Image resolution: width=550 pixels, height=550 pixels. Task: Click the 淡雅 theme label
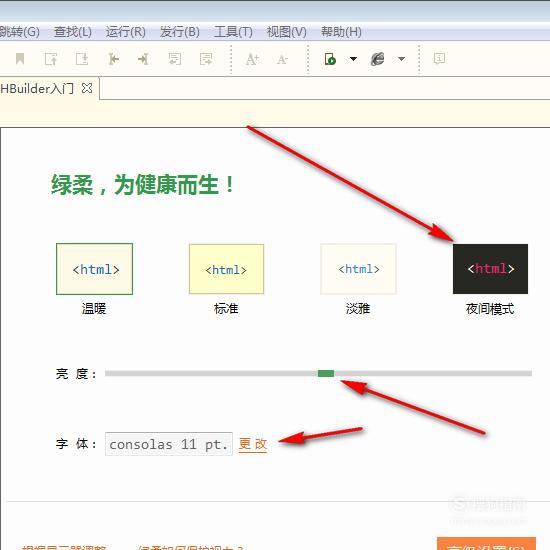[358, 309]
